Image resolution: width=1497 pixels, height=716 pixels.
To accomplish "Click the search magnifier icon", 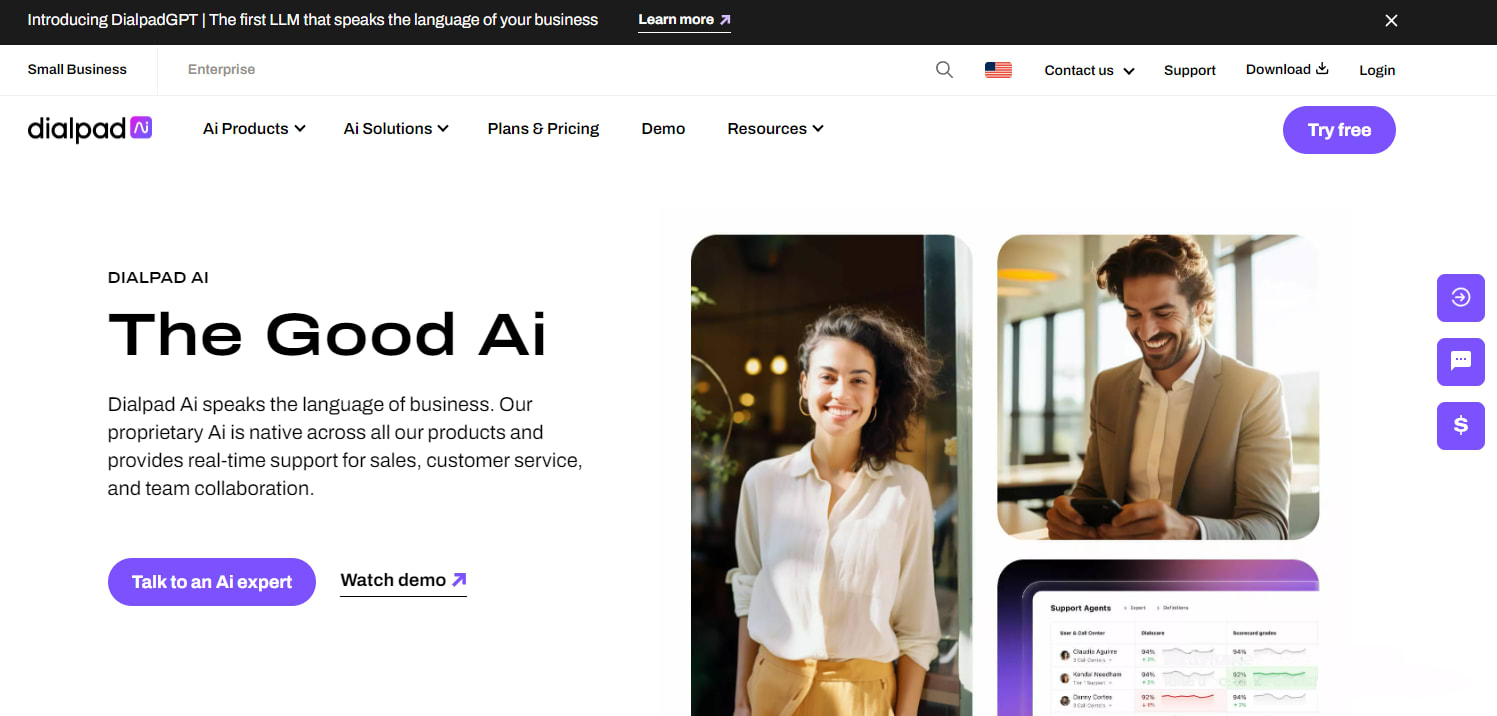I will tap(944, 70).
